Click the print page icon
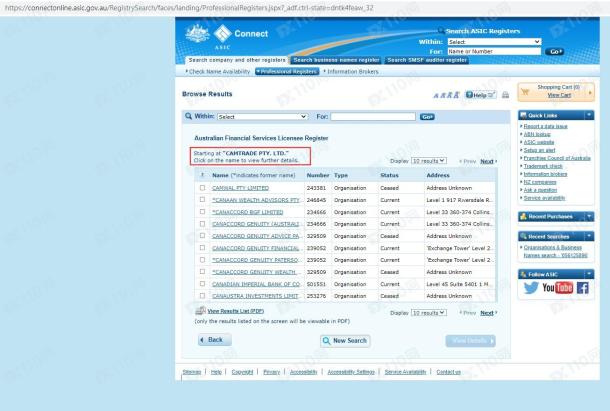 point(505,95)
